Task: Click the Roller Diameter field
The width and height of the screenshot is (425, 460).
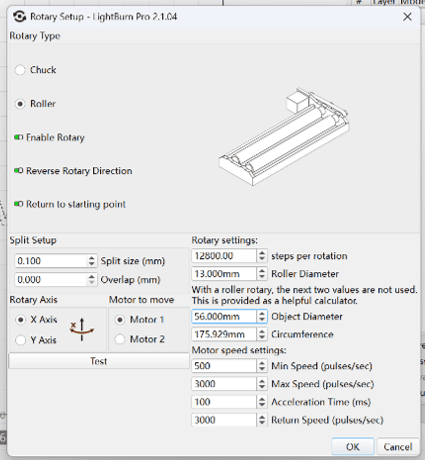Action: pyautogui.click(x=224, y=274)
